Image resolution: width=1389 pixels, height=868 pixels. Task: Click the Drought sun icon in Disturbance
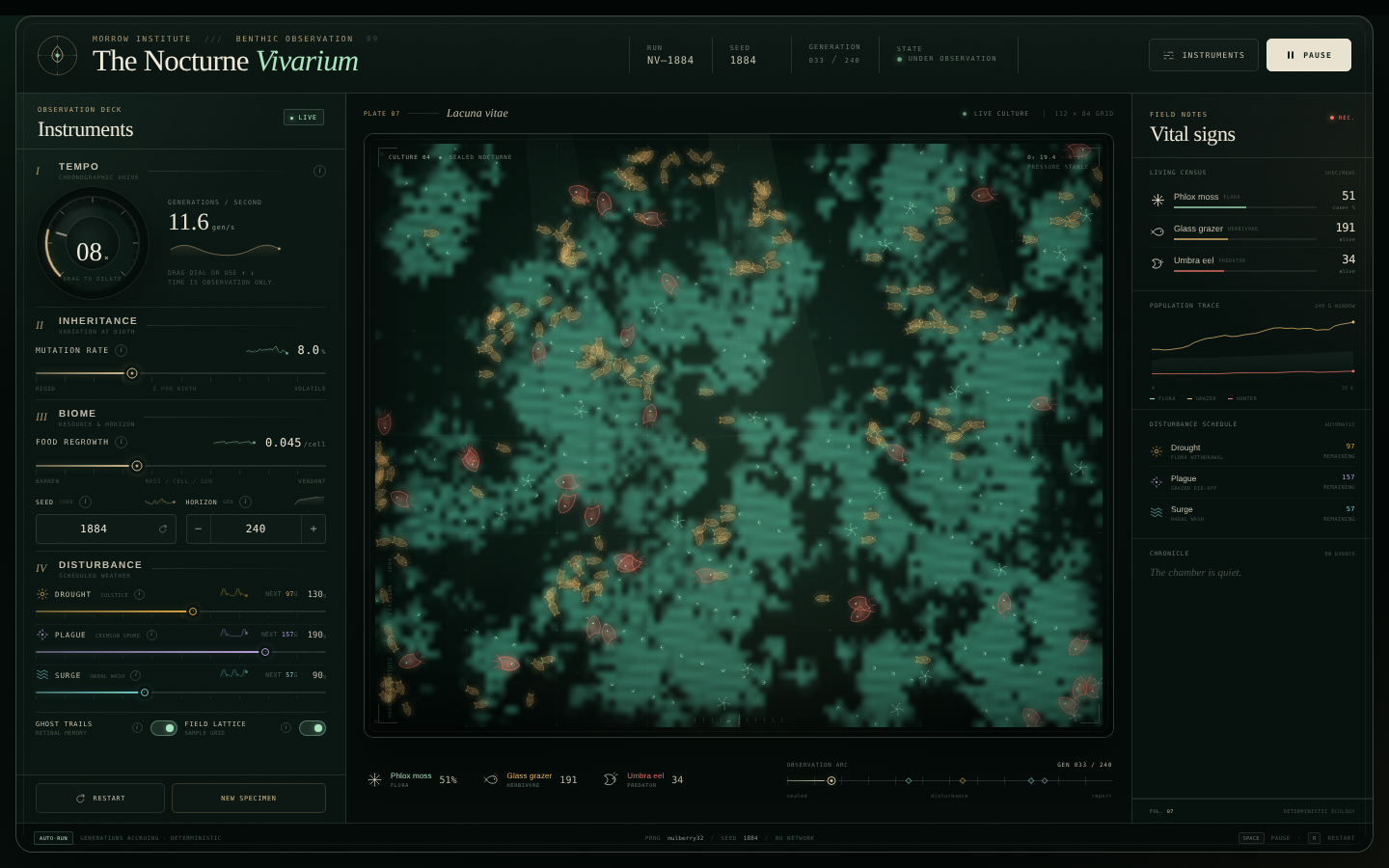(x=41, y=594)
